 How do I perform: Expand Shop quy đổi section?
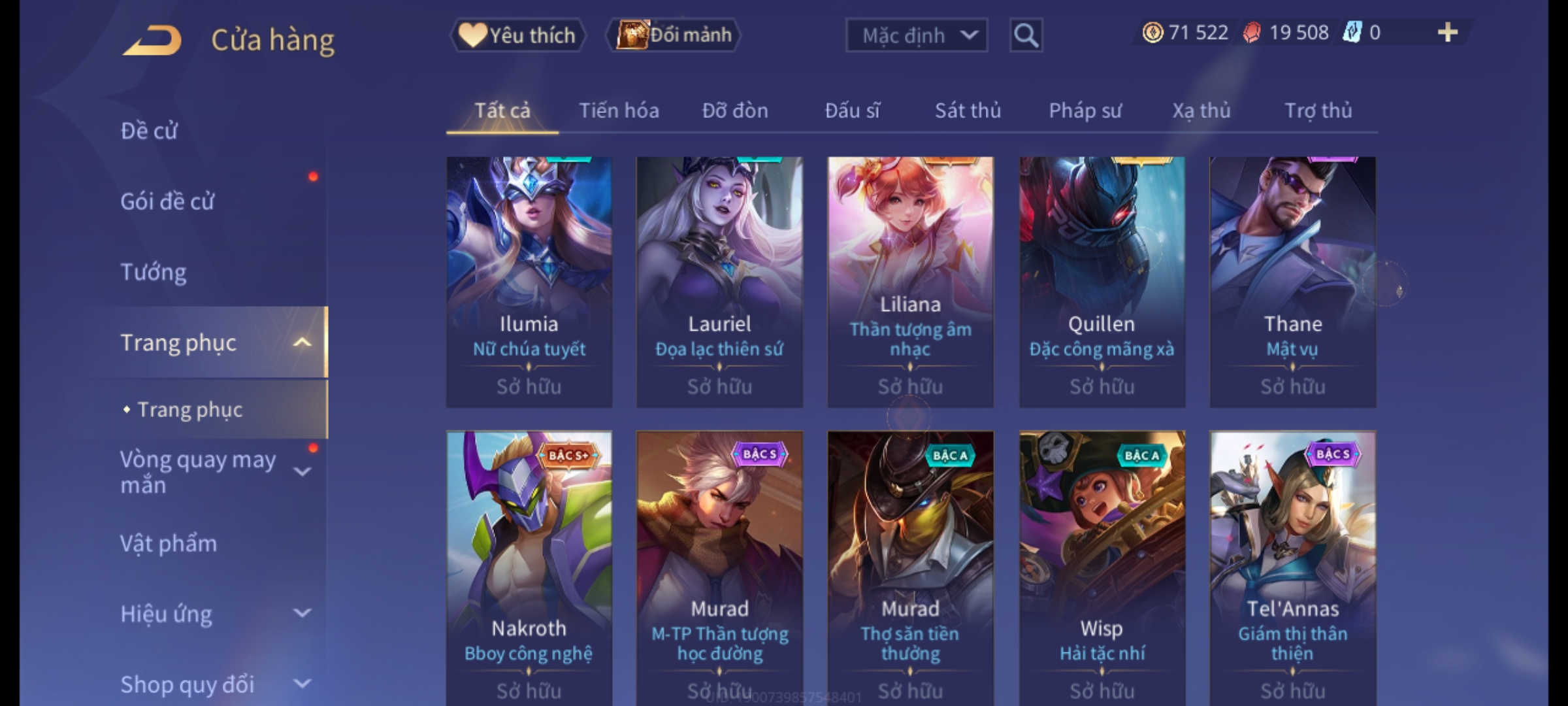click(302, 684)
